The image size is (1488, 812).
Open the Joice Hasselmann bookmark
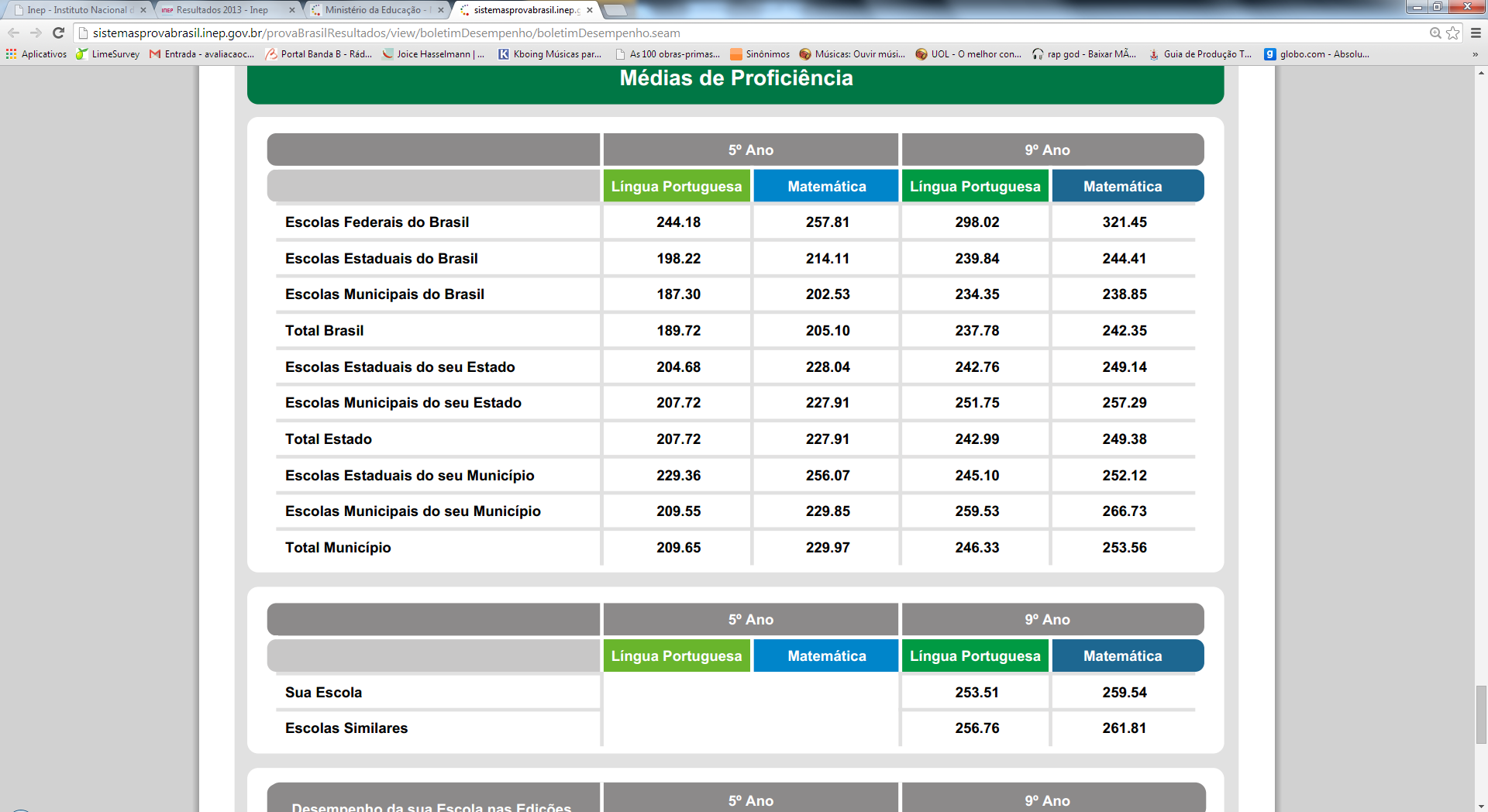pos(433,54)
